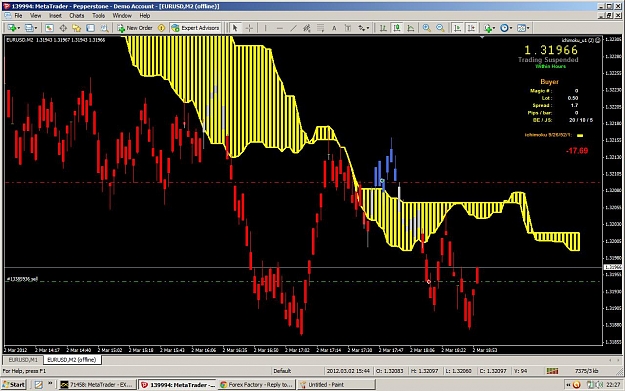Image resolution: width=625 pixels, height=391 pixels.
Task: Open the Tools menu
Action: (98, 16)
